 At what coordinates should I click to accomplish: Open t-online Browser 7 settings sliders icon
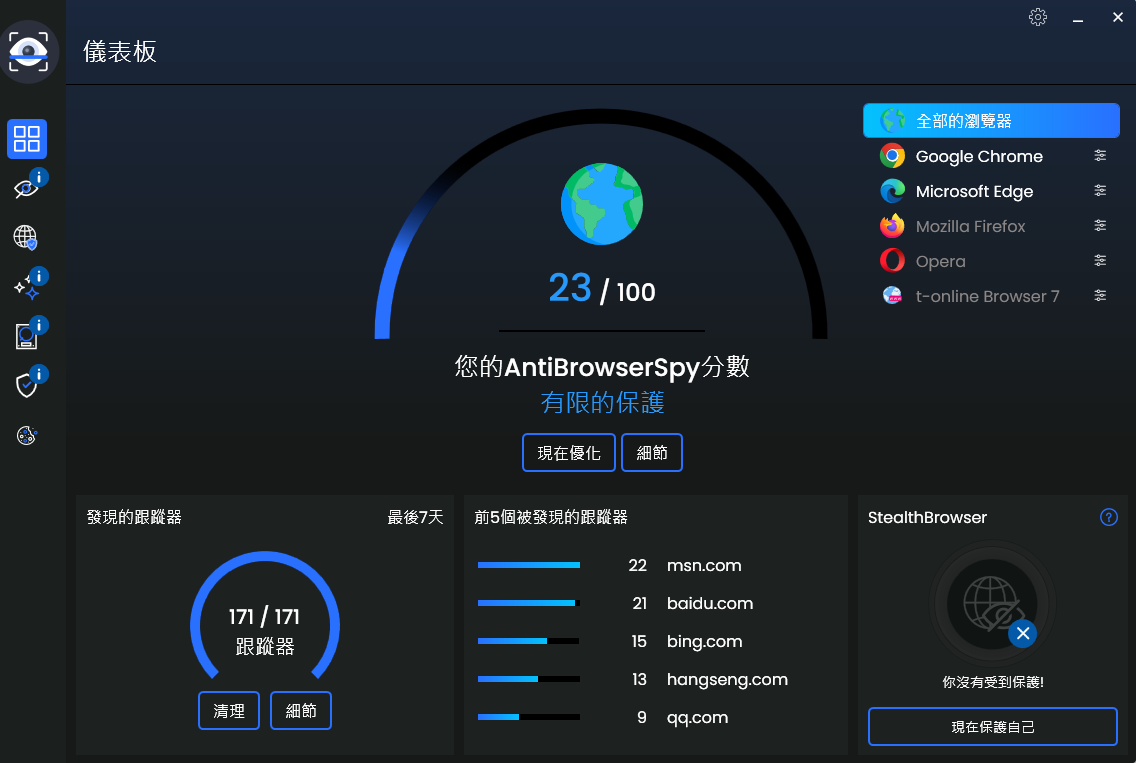point(1100,295)
